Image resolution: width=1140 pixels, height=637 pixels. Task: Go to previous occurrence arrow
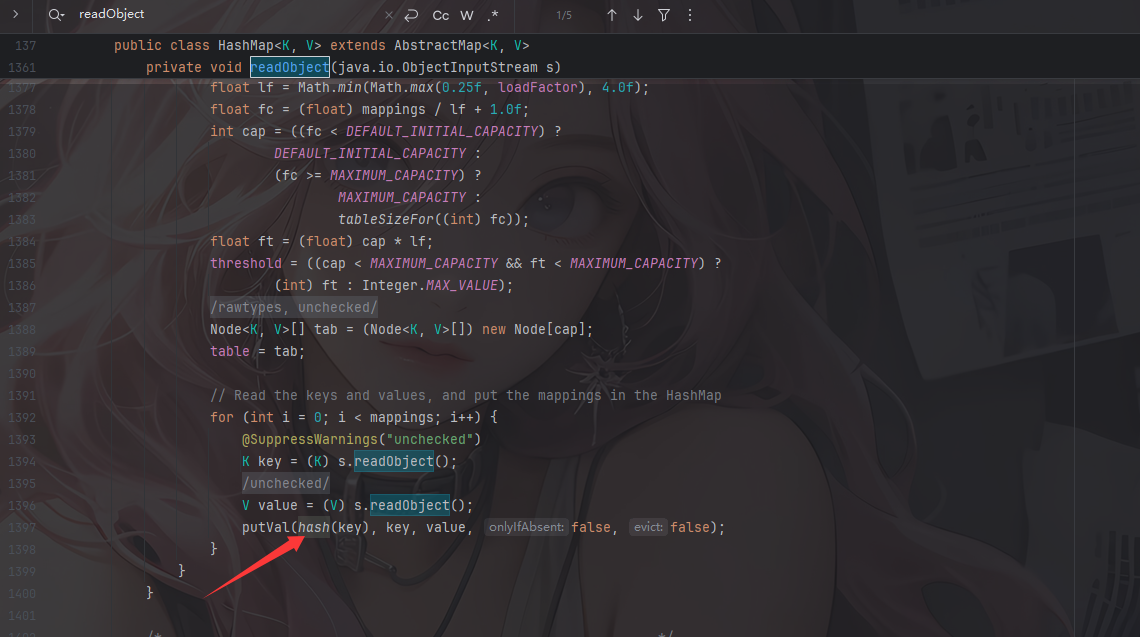coord(612,15)
